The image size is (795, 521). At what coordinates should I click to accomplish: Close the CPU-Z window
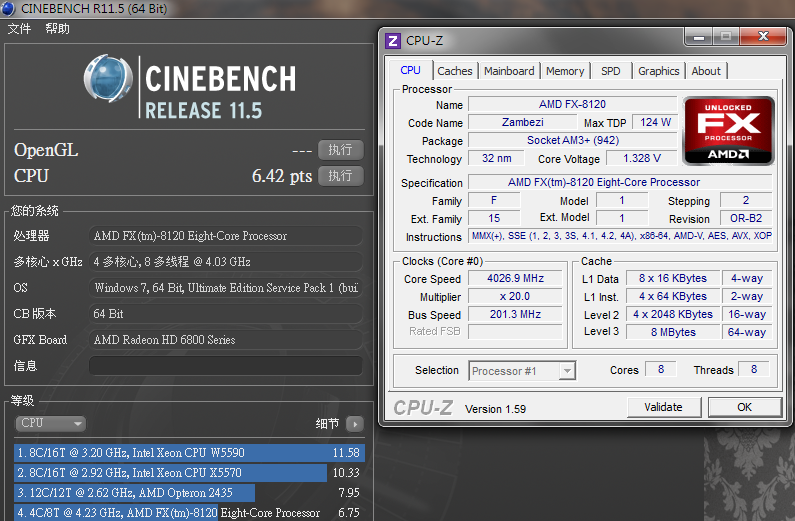pyautogui.click(x=763, y=36)
